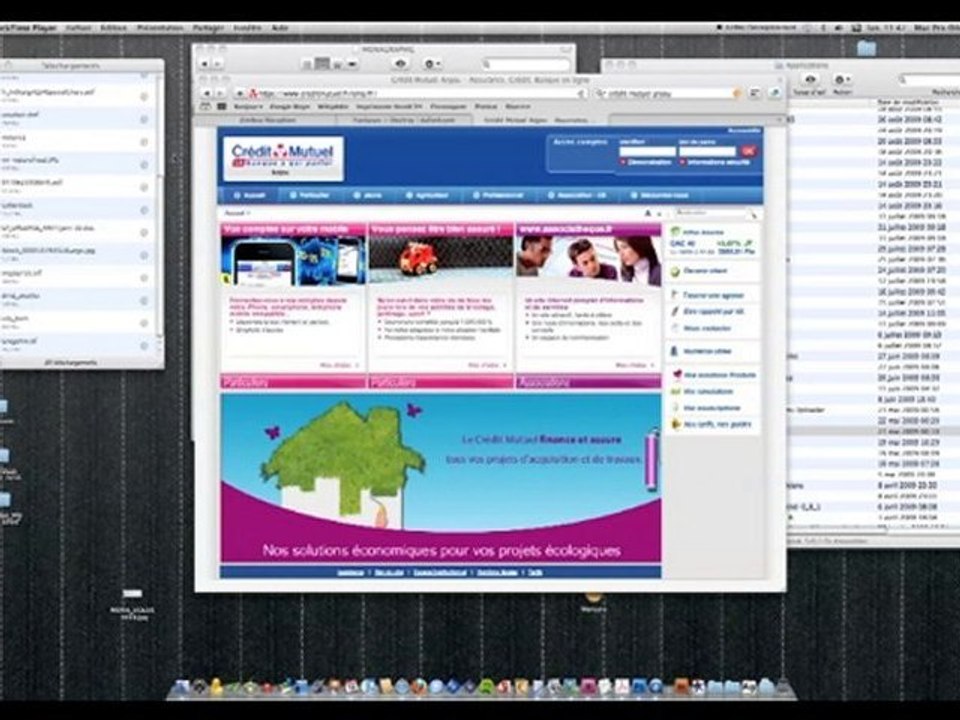
Task: Click the Safari address bar
Action: coord(415,94)
